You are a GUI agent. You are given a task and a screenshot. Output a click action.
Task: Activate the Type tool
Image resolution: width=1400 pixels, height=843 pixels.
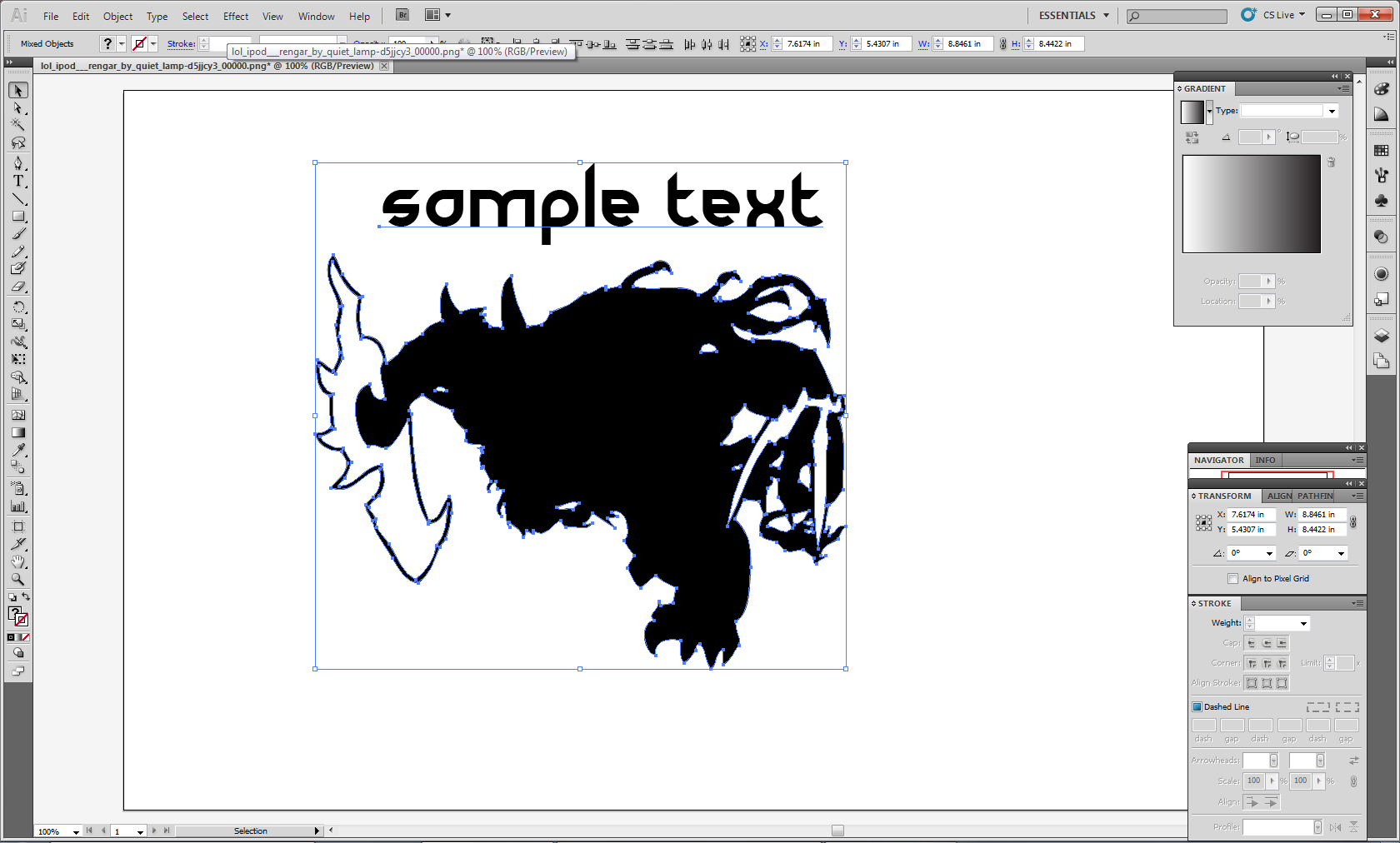click(x=18, y=181)
